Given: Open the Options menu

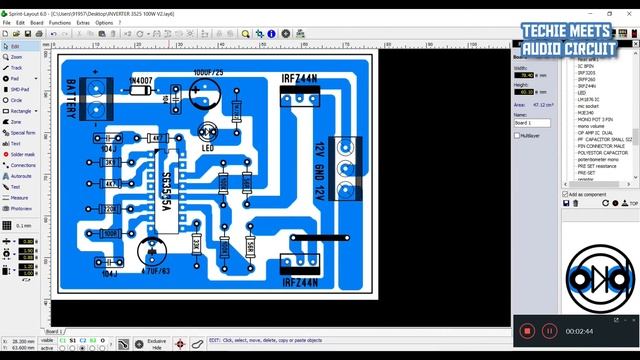Looking at the screenshot, I should [104, 23].
